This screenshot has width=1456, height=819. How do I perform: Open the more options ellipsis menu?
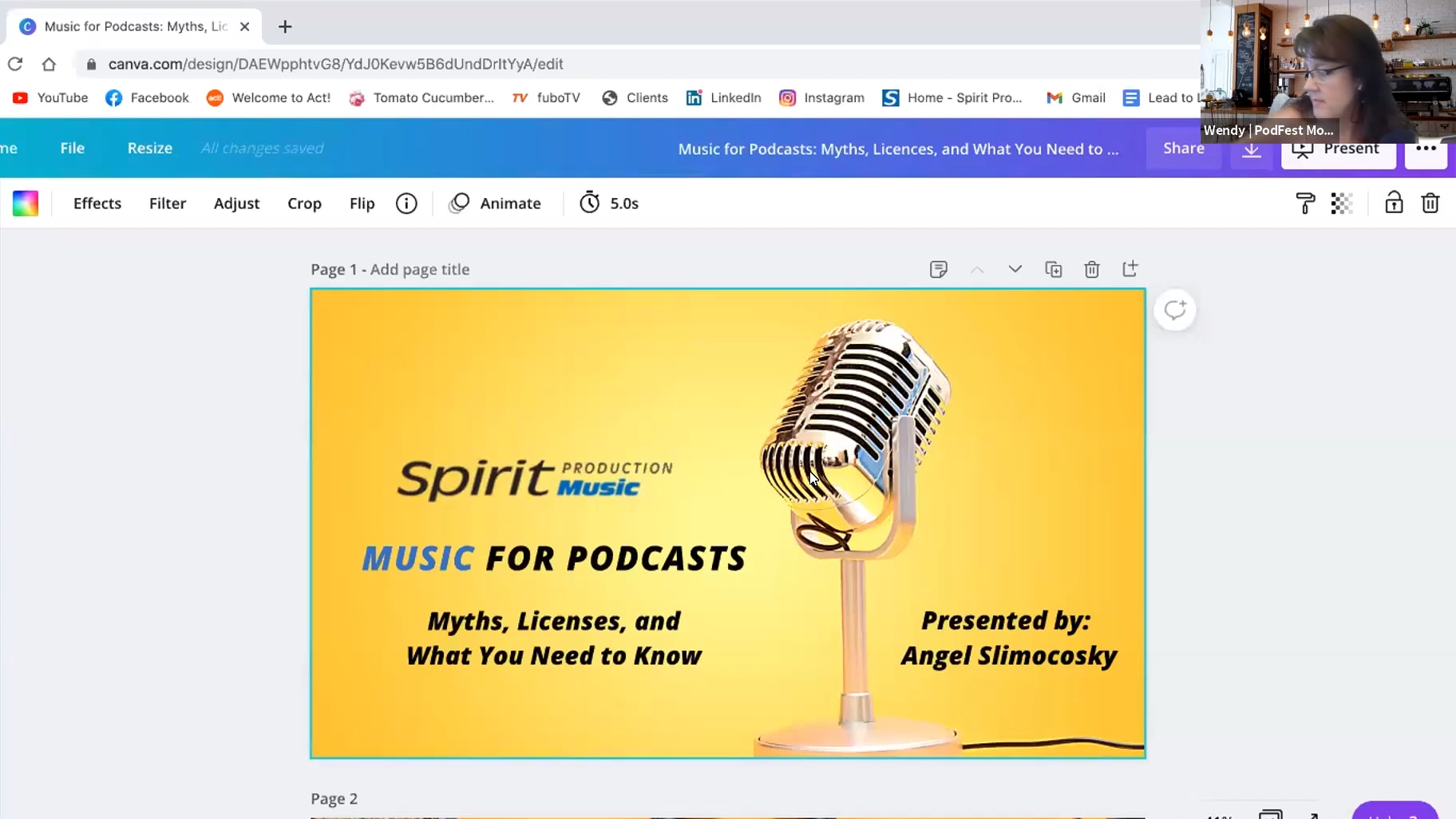click(x=1426, y=148)
